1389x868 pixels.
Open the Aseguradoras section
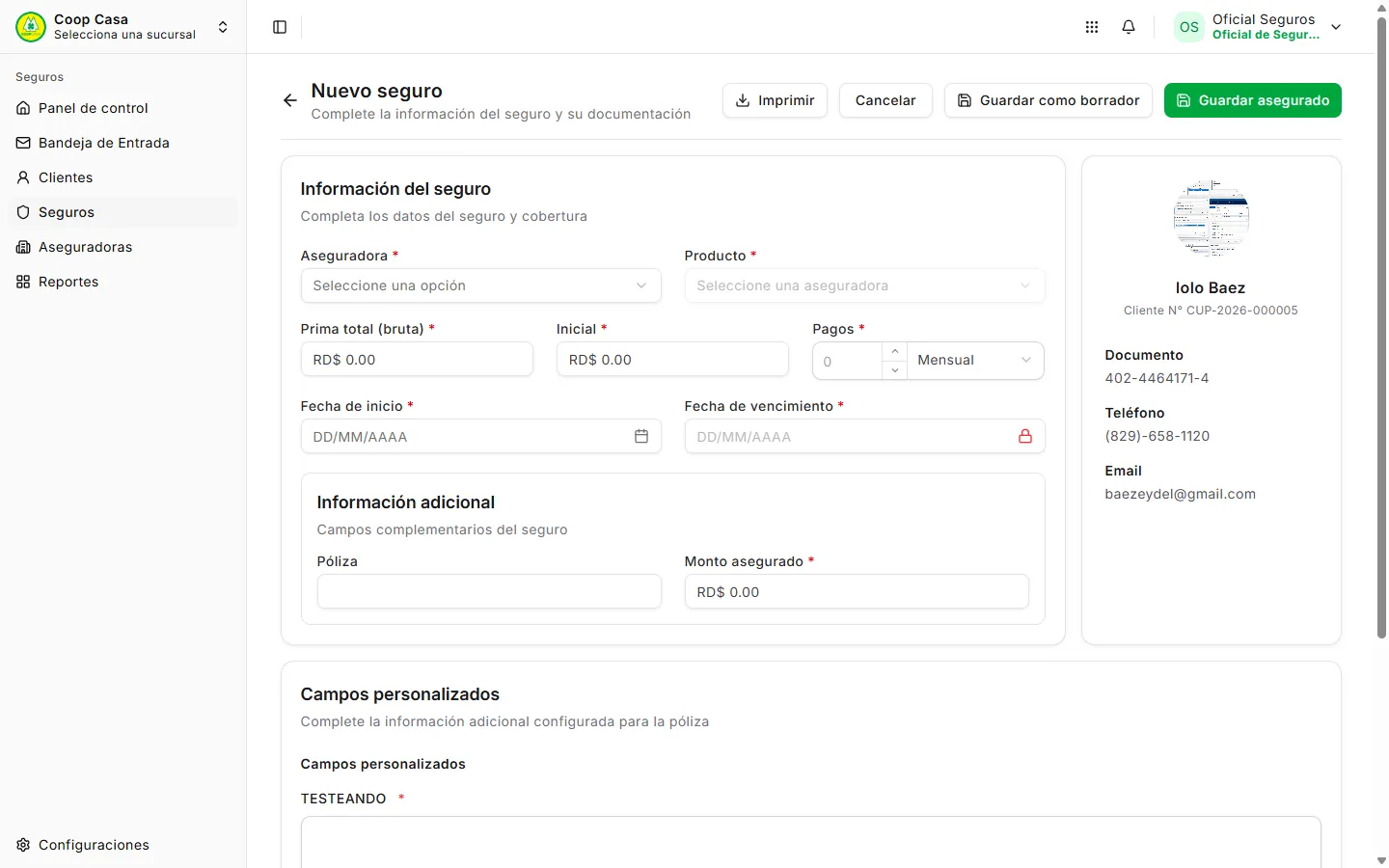click(x=123, y=247)
